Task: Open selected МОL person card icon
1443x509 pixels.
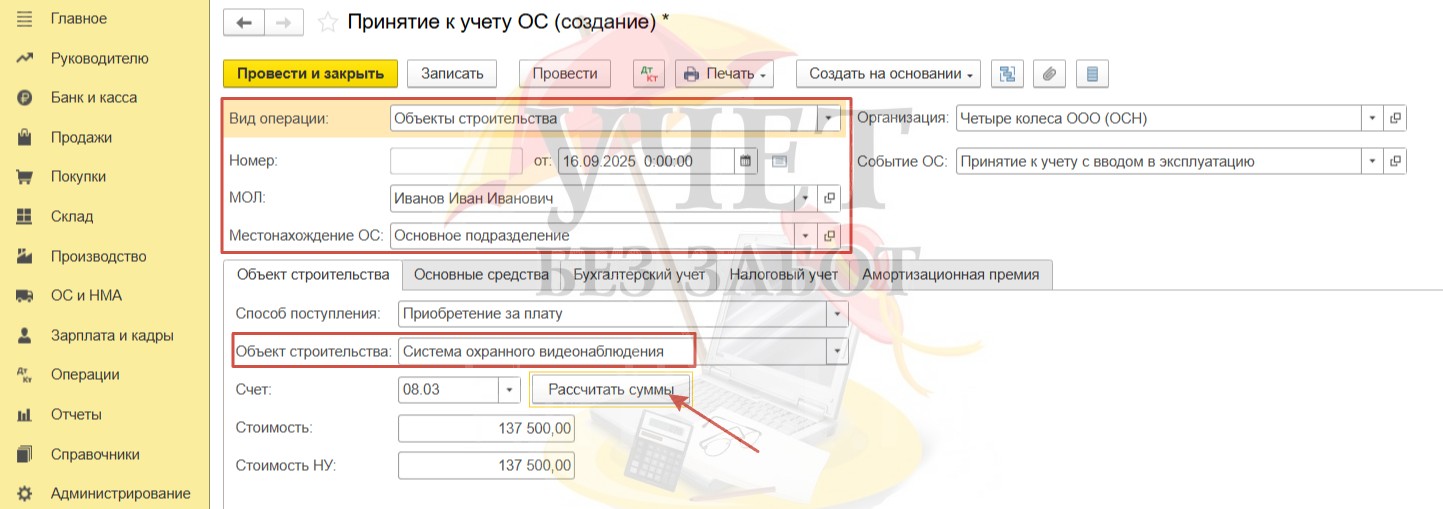Action: (x=829, y=198)
